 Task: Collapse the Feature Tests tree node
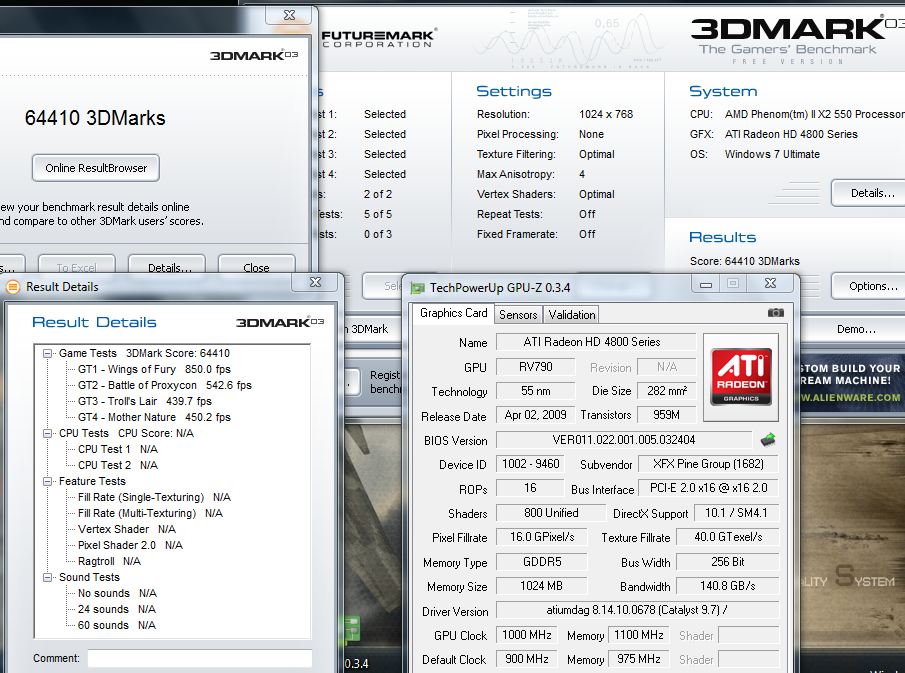[48, 481]
